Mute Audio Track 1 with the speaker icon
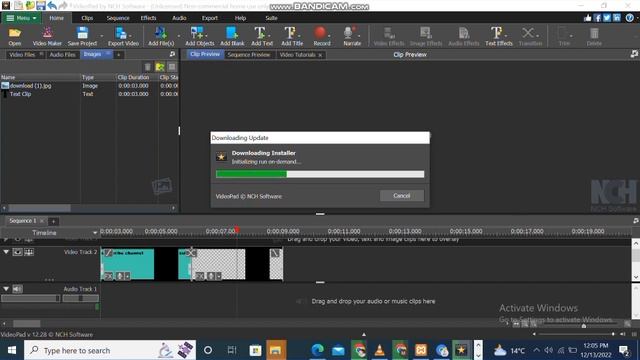Screen dimensions: 640x360 point(17,289)
